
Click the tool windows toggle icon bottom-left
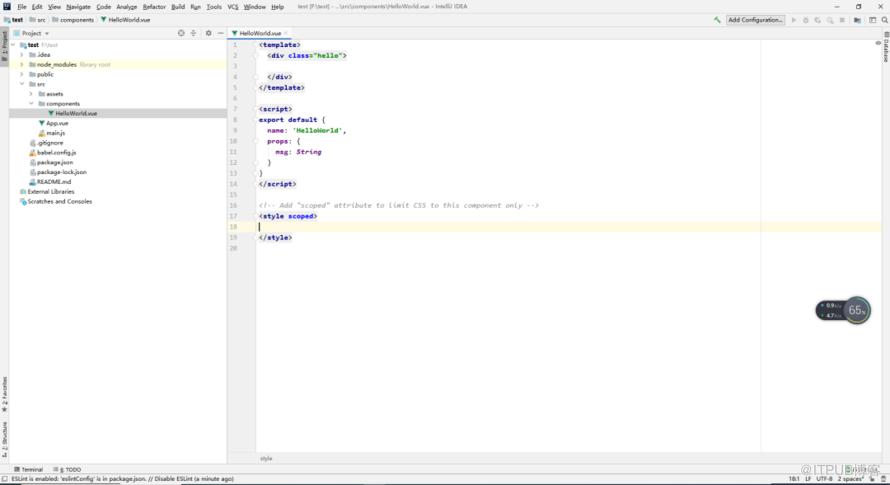(x=5, y=479)
